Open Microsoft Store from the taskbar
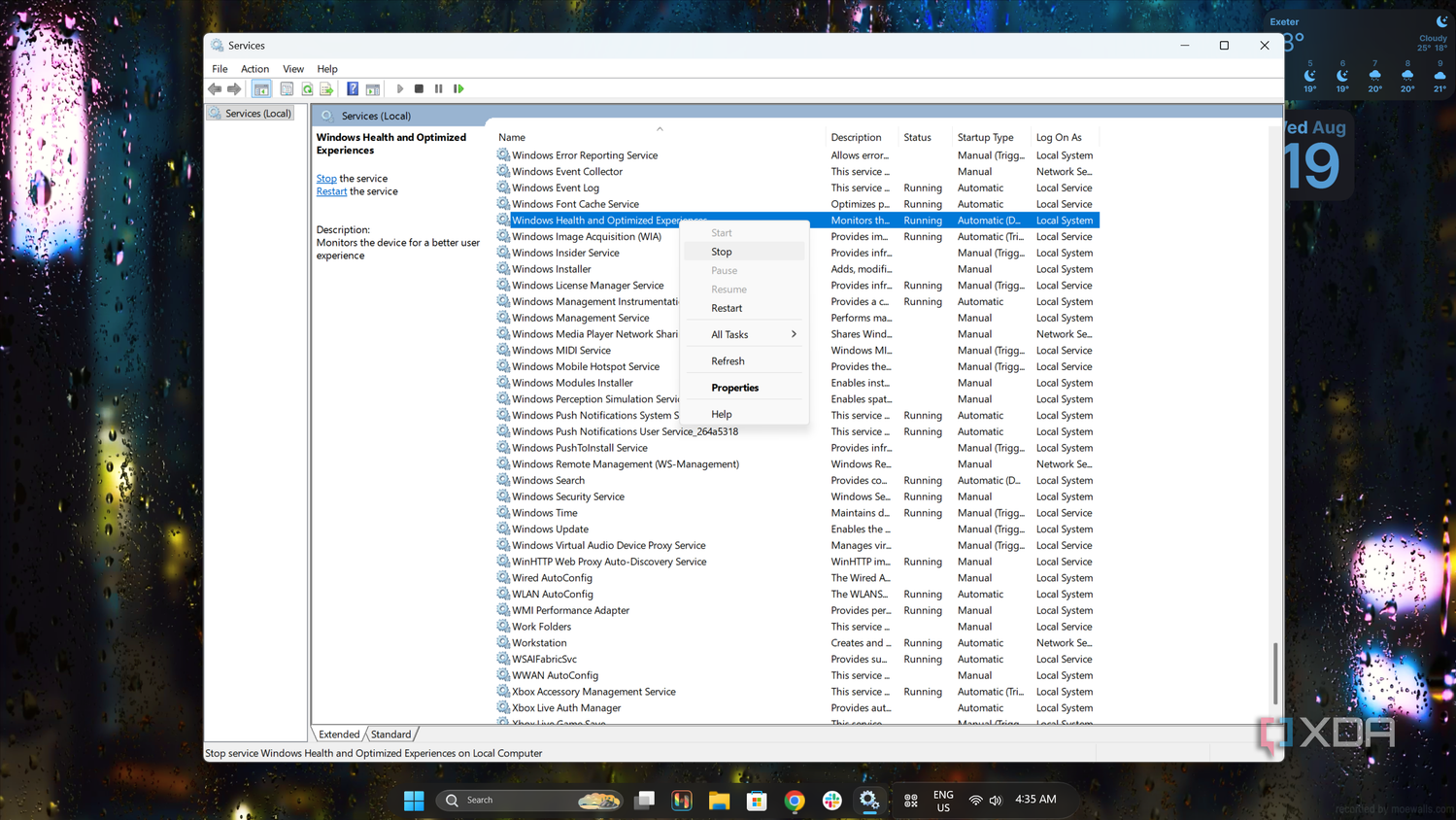The image size is (1456, 820). click(x=757, y=801)
